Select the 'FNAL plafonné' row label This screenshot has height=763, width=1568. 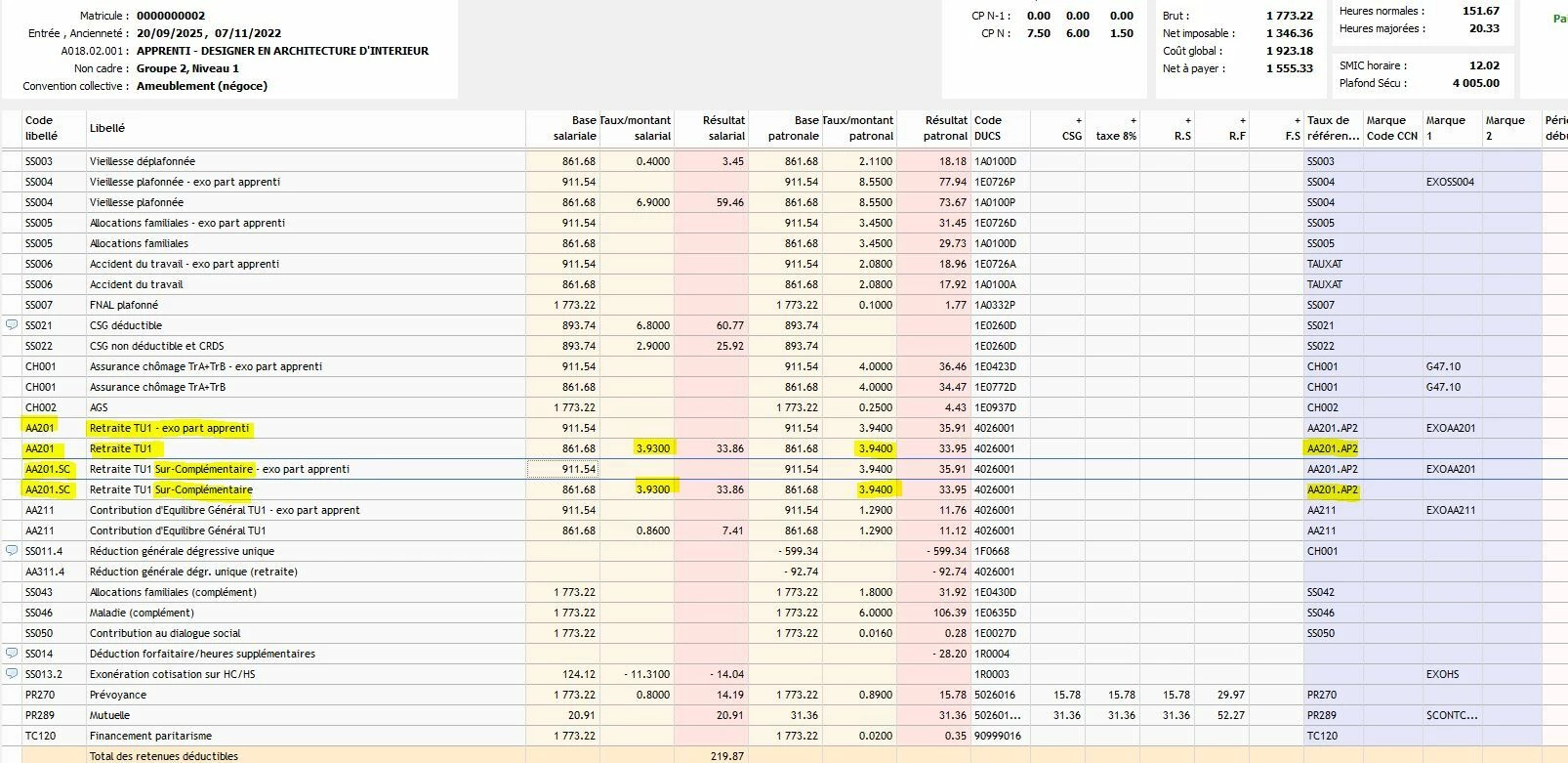click(124, 305)
